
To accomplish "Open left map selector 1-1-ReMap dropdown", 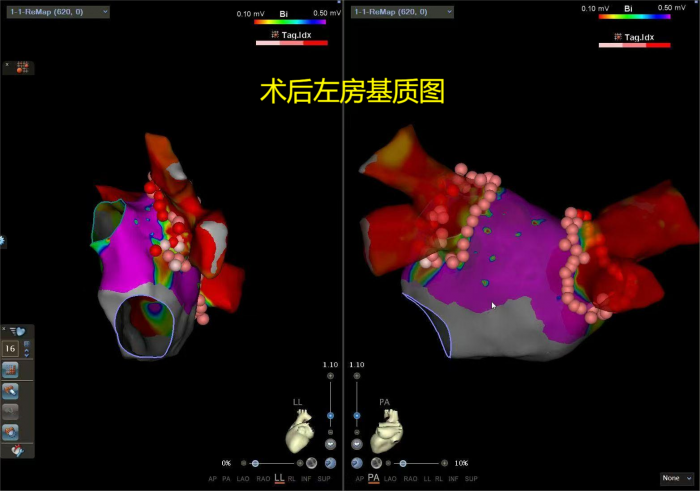I will point(58,12).
